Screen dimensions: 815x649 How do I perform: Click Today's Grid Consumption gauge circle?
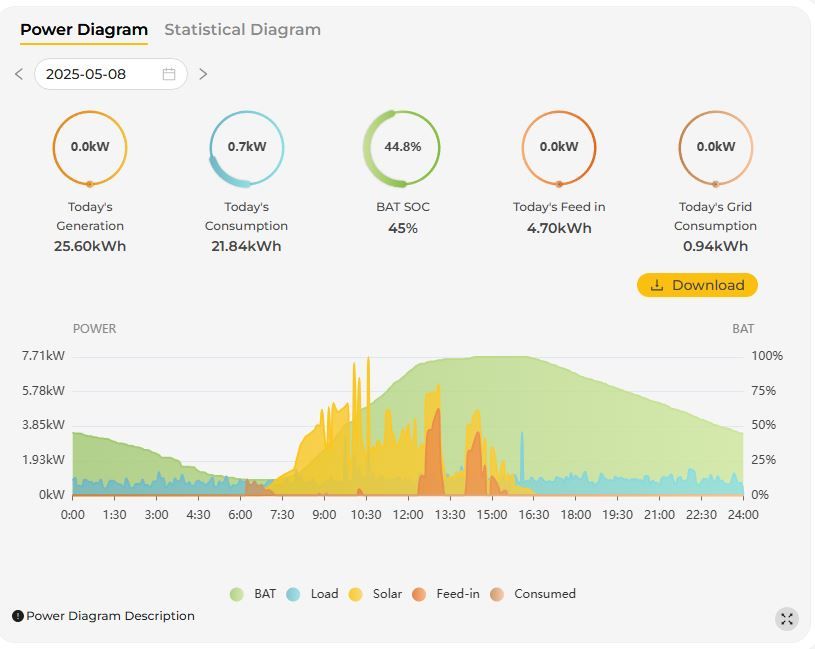tap(715, 147)
